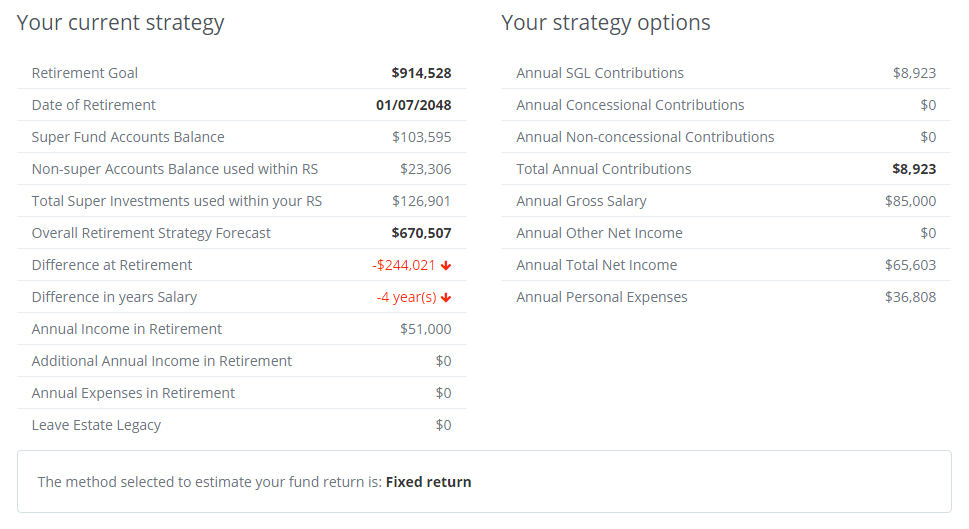The height and width of the screenshot is (529, 969).
Task: Click the Total Super Investments value $126,901
Action: click(x=421, y=201)
